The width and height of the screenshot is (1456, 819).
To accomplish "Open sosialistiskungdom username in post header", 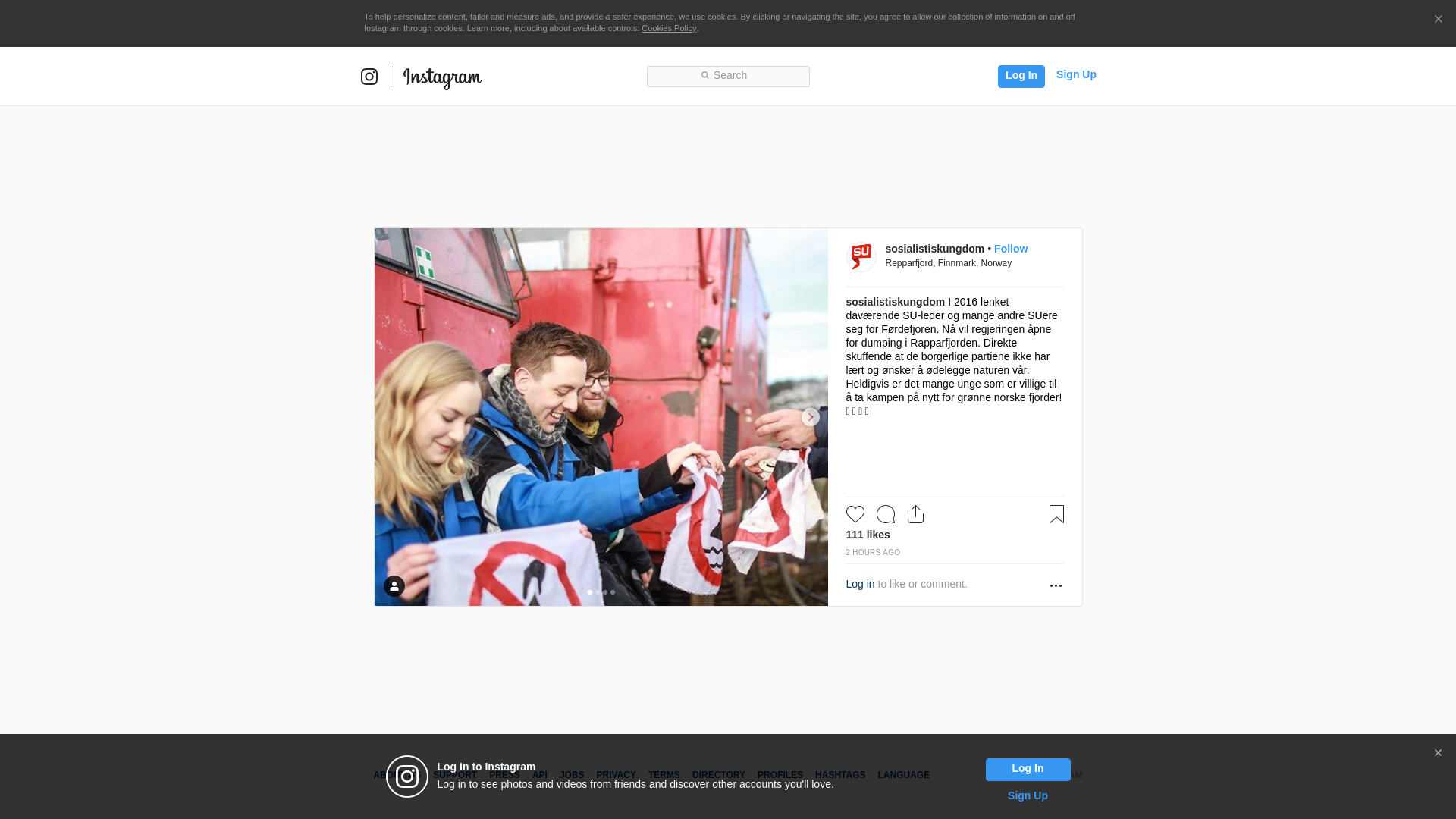I will click(934, 249).
